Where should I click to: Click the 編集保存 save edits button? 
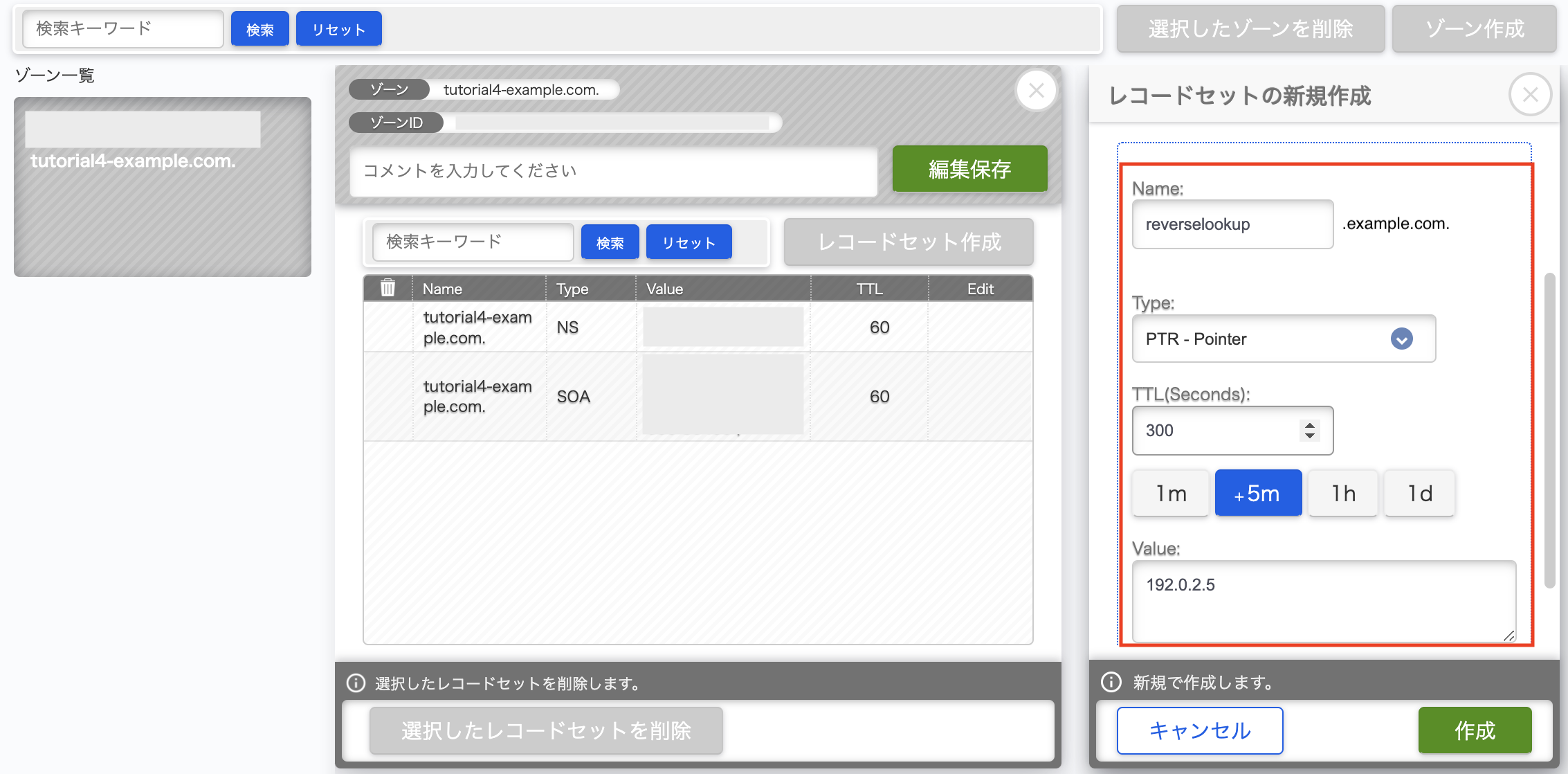[969, 169]
